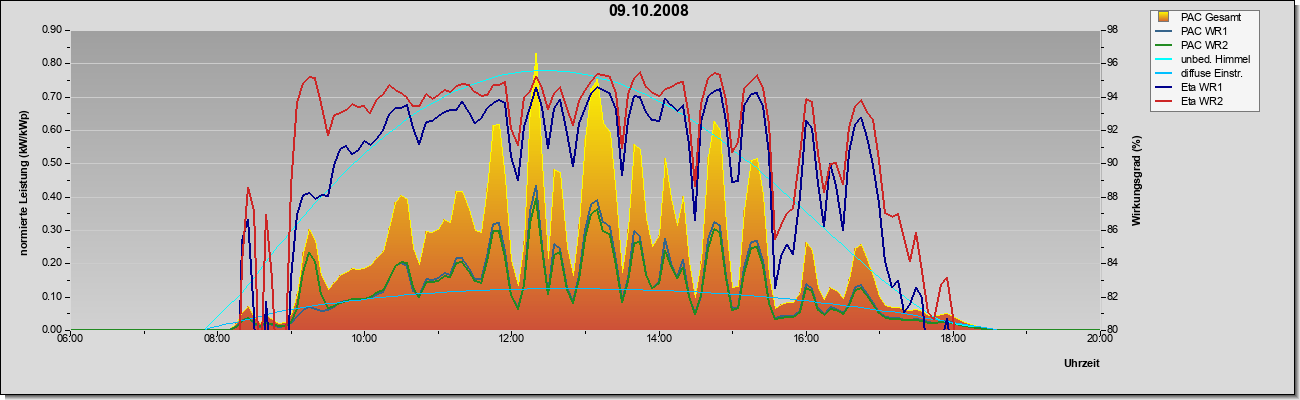Click the diffuse Einstr. legend line

coord(1164,73)
